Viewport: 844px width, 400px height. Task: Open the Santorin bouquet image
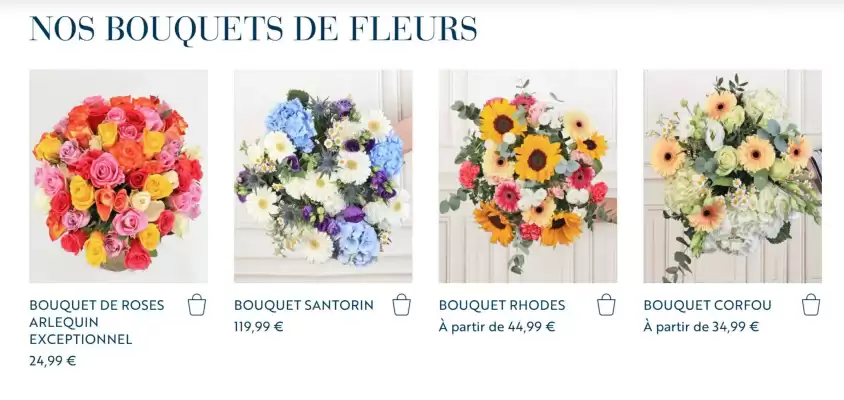pos(323,176)
